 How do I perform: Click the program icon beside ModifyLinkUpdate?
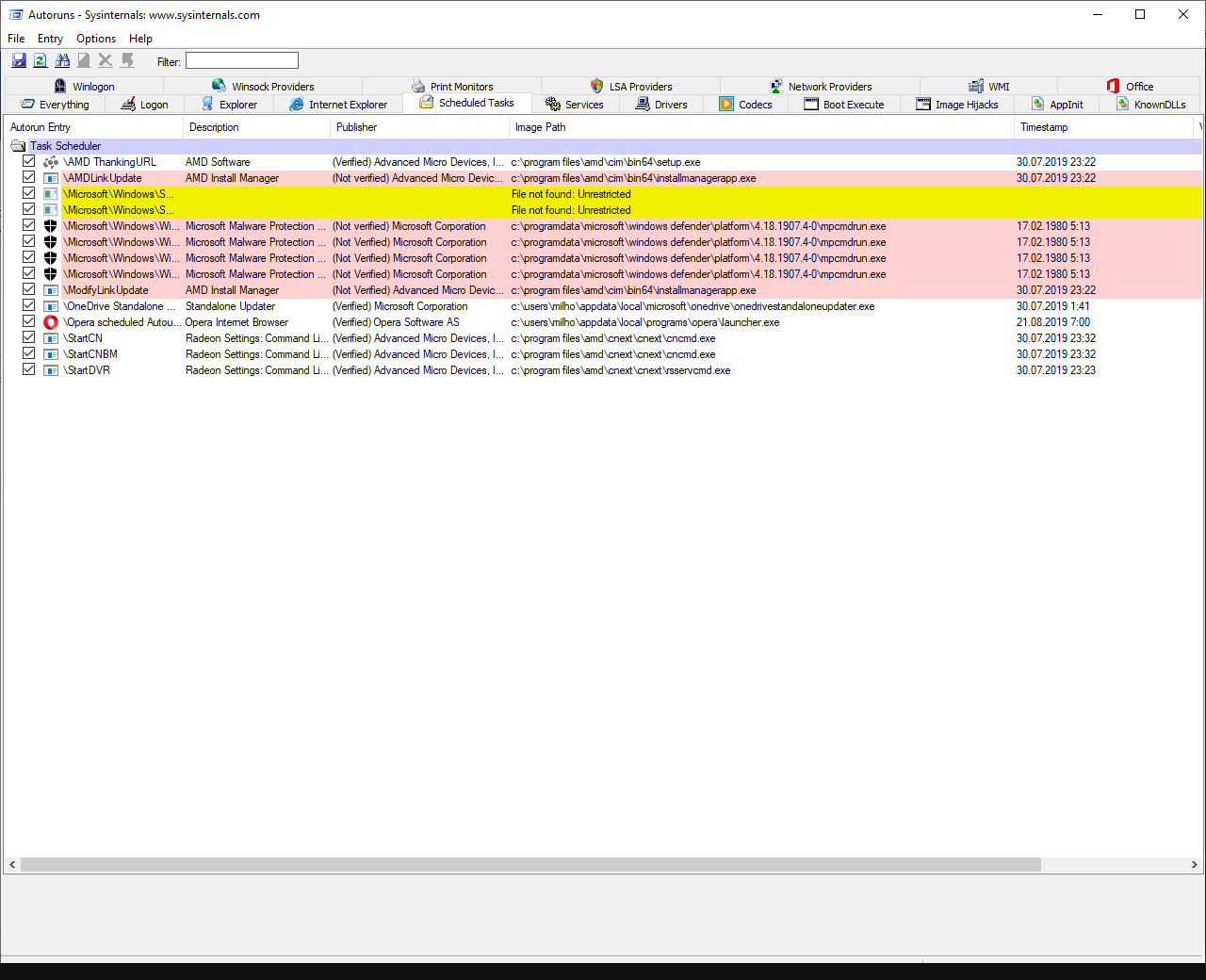pos(51,290)
